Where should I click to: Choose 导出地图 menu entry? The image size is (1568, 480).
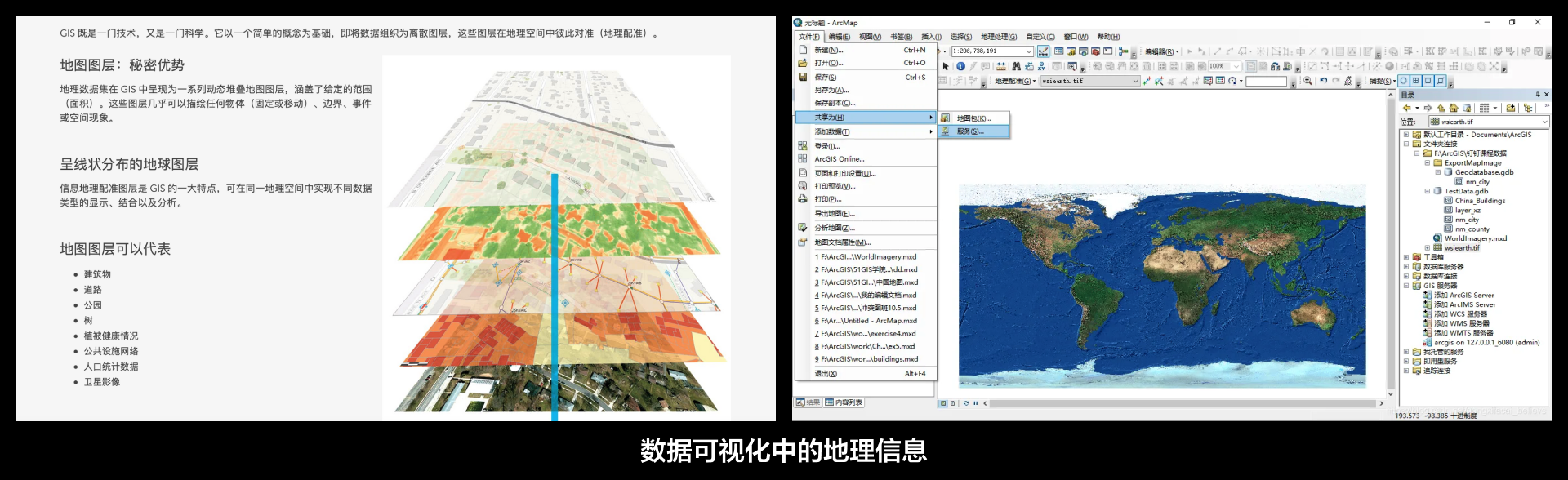coord(866,214)
